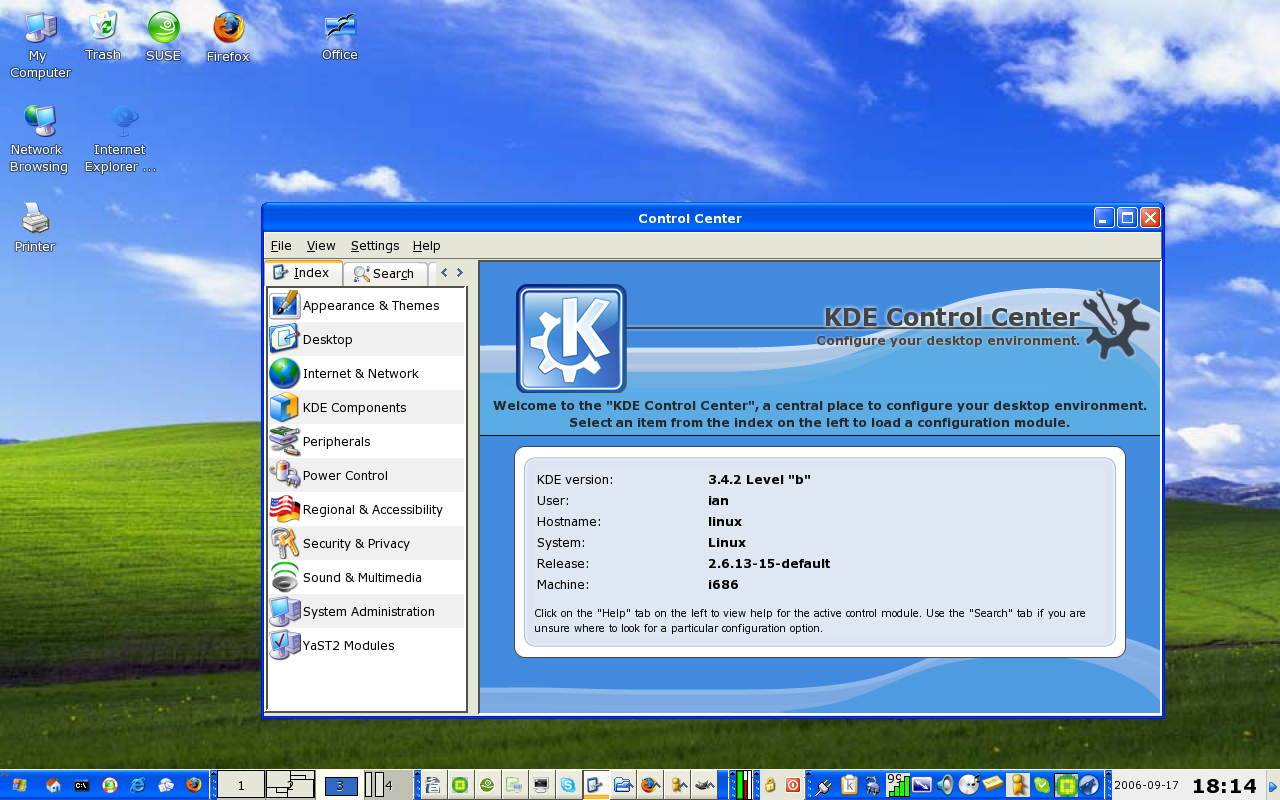Open Network Browsing desktop icon
The image size is (1280, 800).
point(39,138)
